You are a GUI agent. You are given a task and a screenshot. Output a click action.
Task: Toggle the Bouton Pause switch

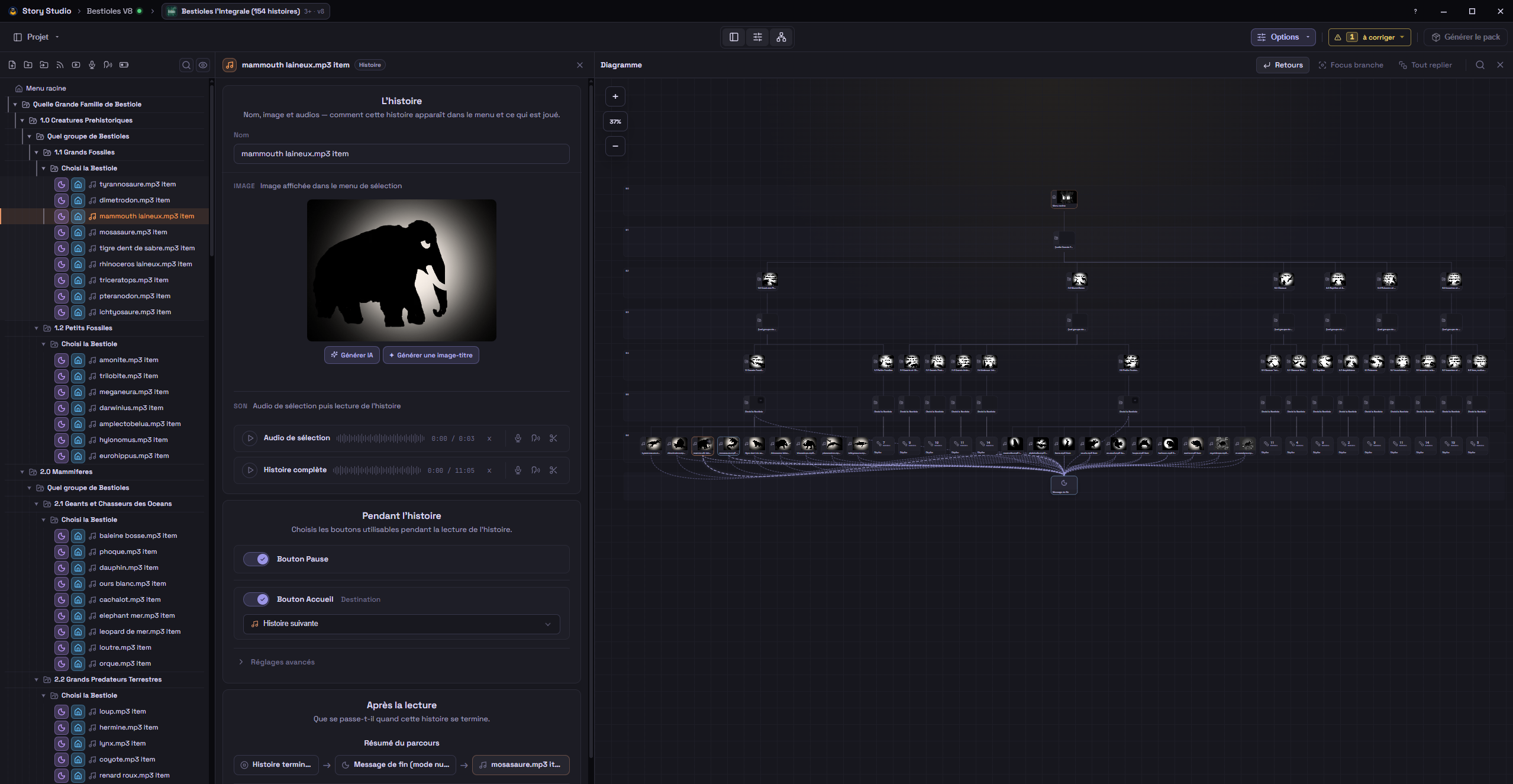[256, 559]
